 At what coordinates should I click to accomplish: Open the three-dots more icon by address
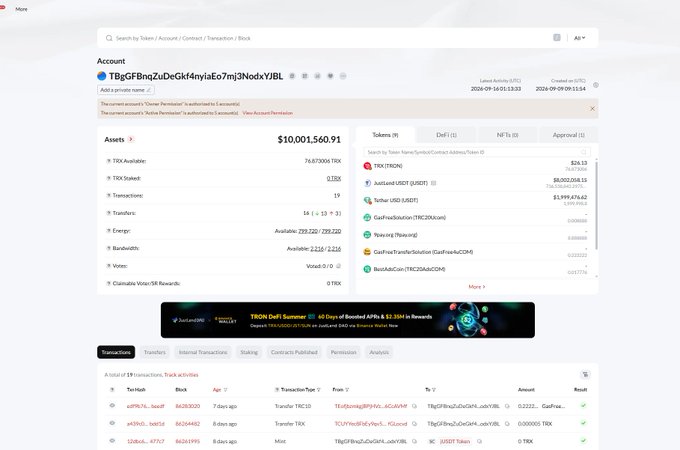[x=343, y=76]
